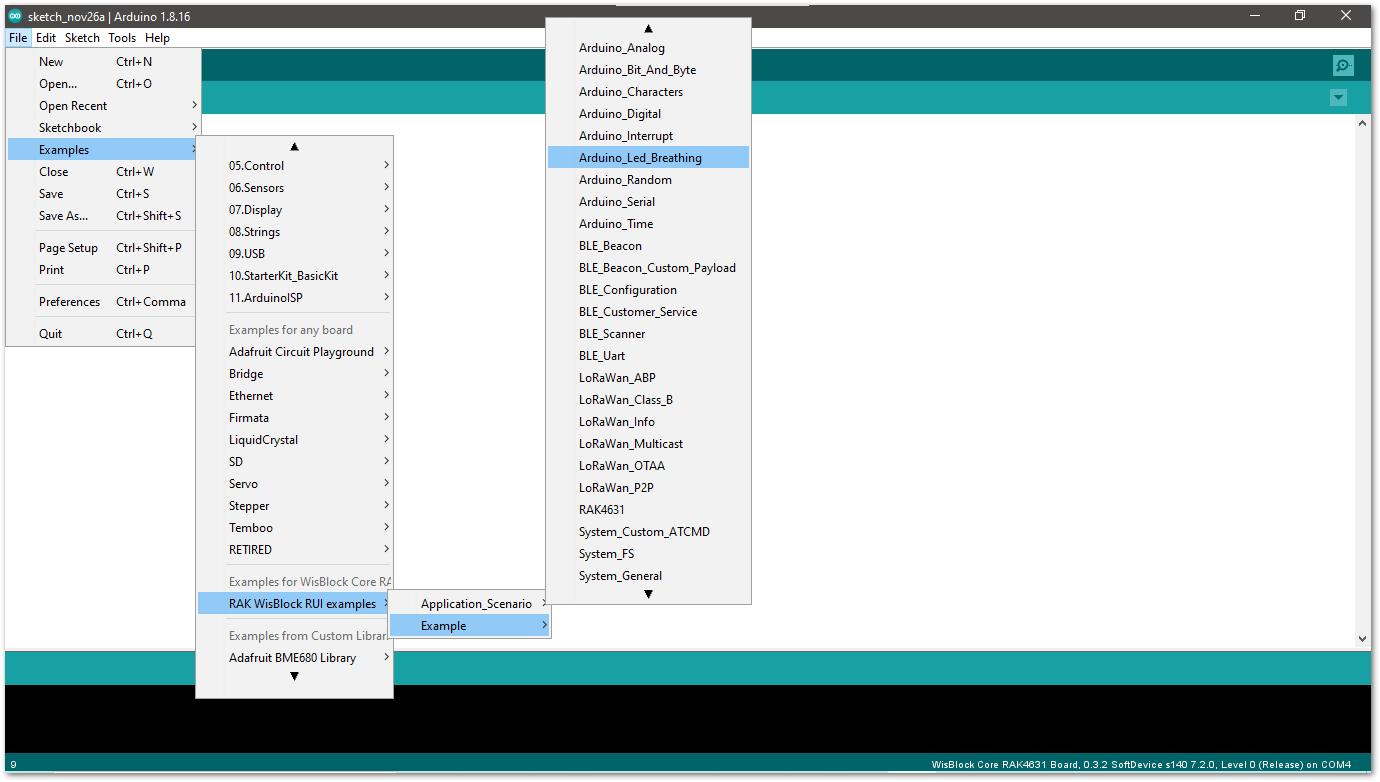
Task: Open Temboo examples
Action: pos(294,528)
